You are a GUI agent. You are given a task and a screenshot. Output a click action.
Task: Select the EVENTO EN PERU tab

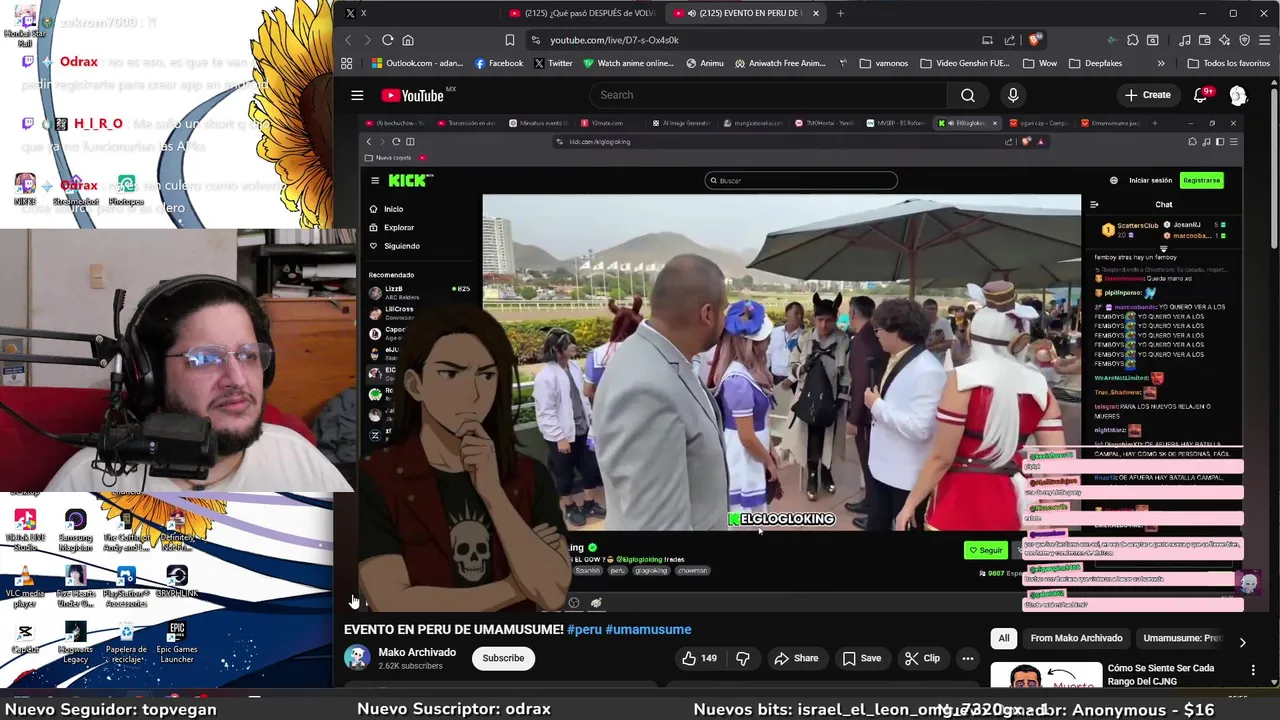pyautogui.click(x=745, y=13)
